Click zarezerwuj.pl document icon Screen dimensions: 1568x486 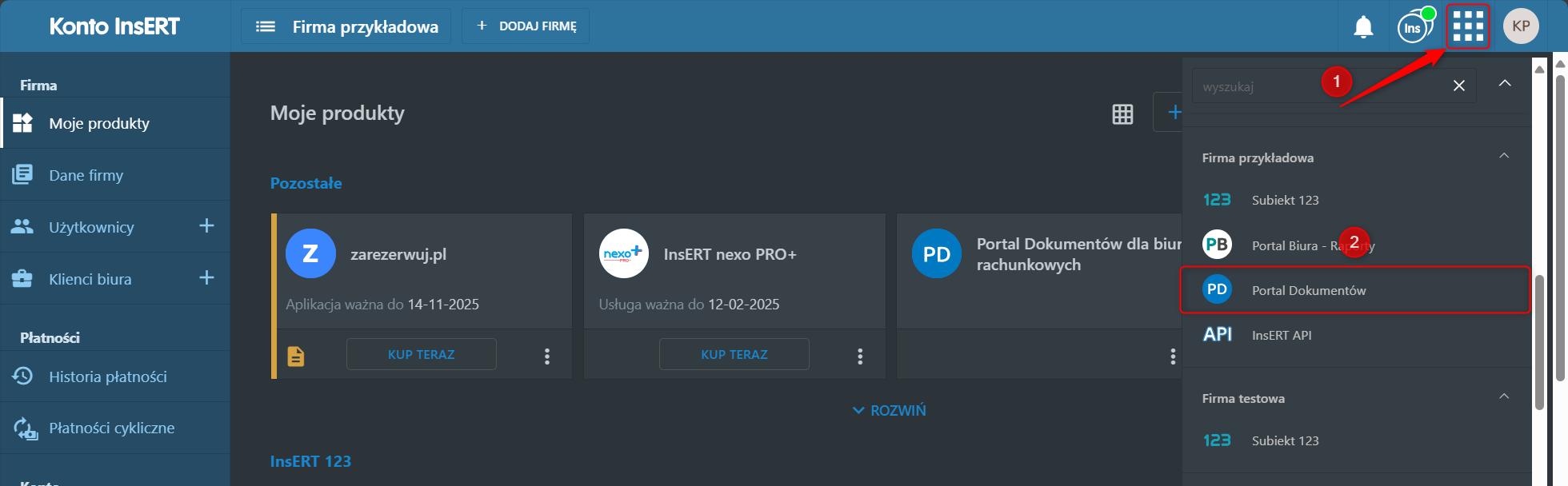(x=296, y=356)
